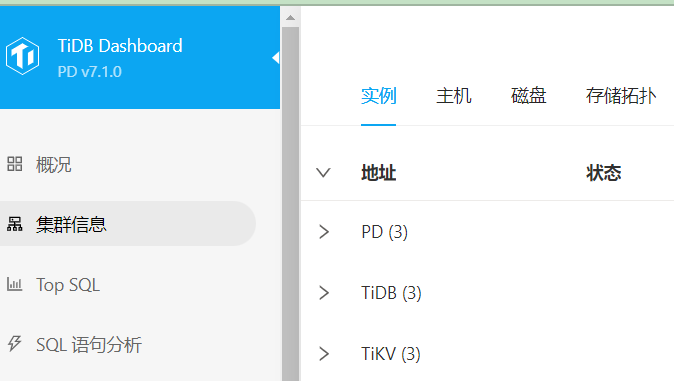Switch to the 实例 tab

378,95
